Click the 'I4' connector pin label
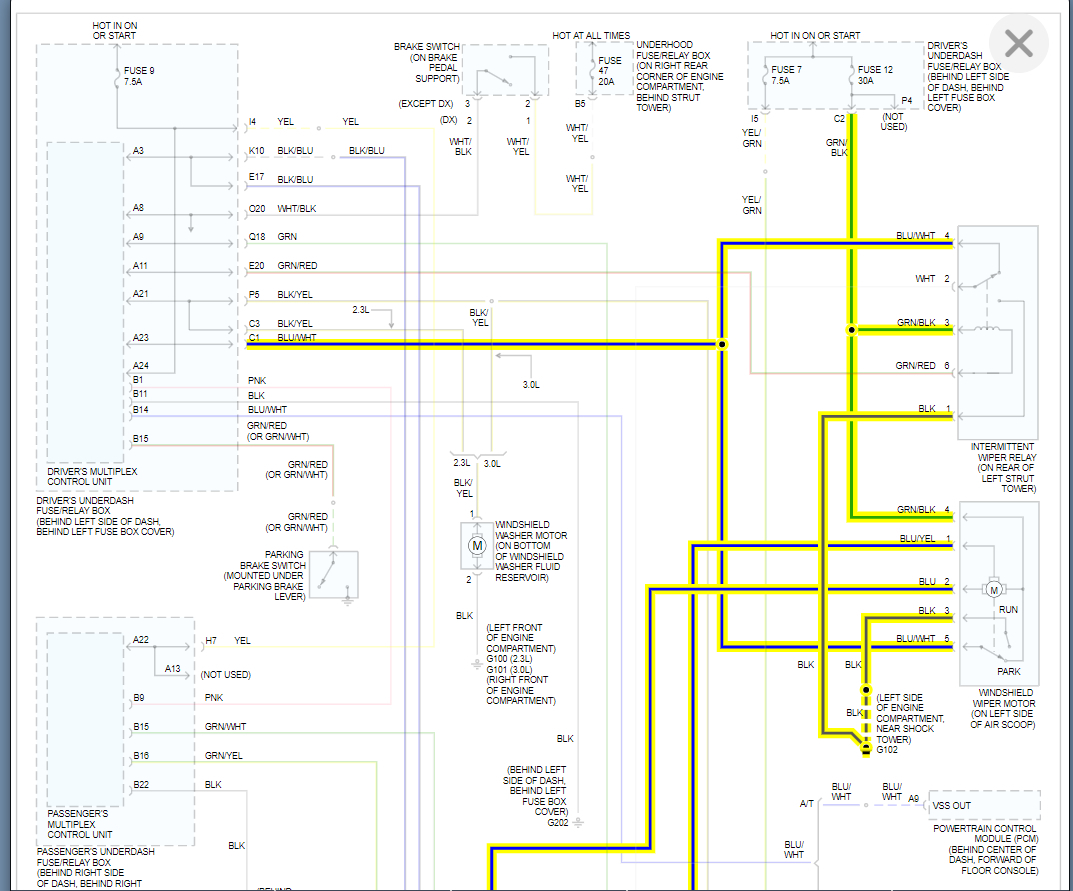The width and height of the screenshot is (1073, 891). pos(253,121)
